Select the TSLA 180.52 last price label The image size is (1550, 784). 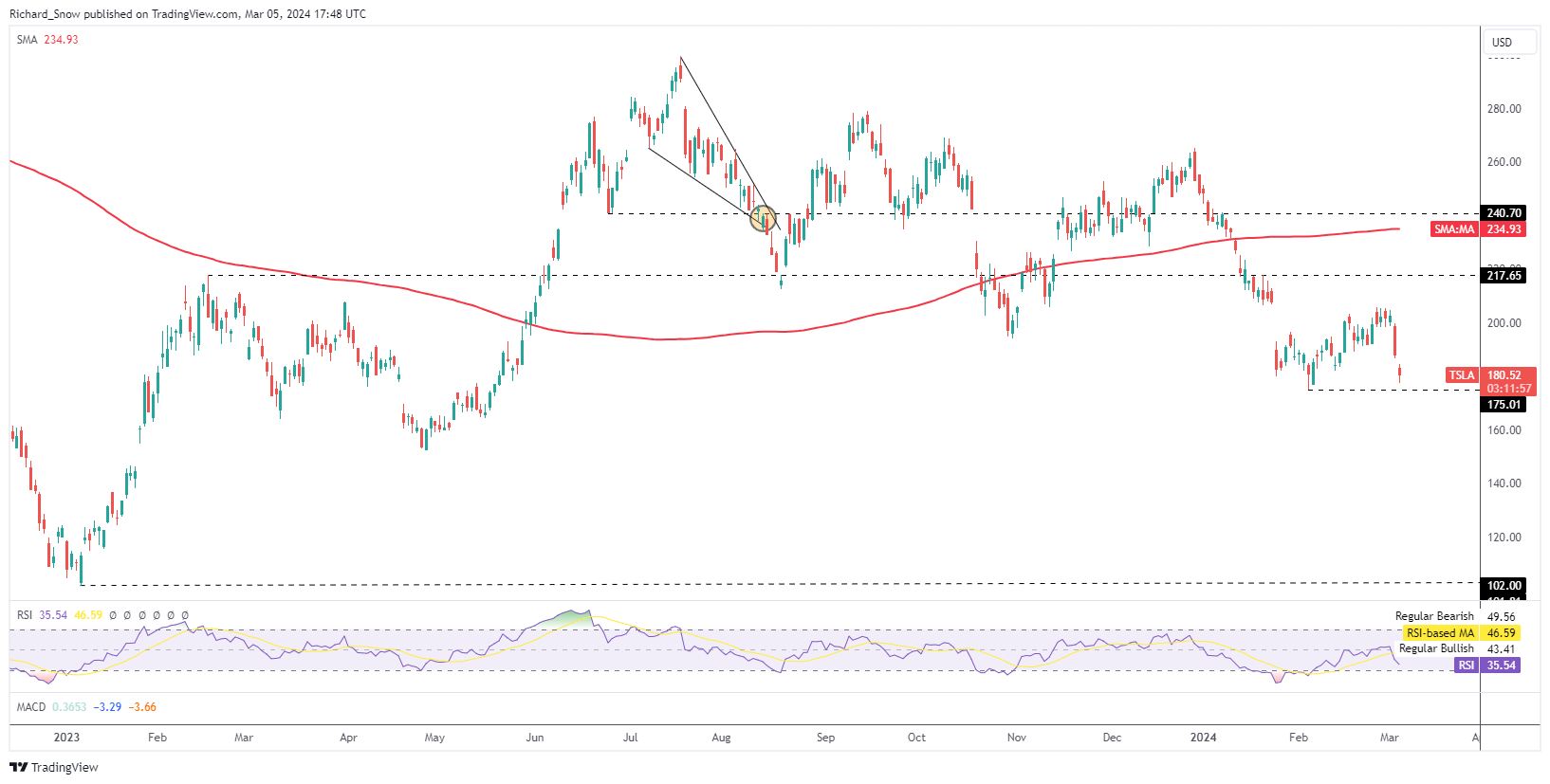click(1490, 375)
